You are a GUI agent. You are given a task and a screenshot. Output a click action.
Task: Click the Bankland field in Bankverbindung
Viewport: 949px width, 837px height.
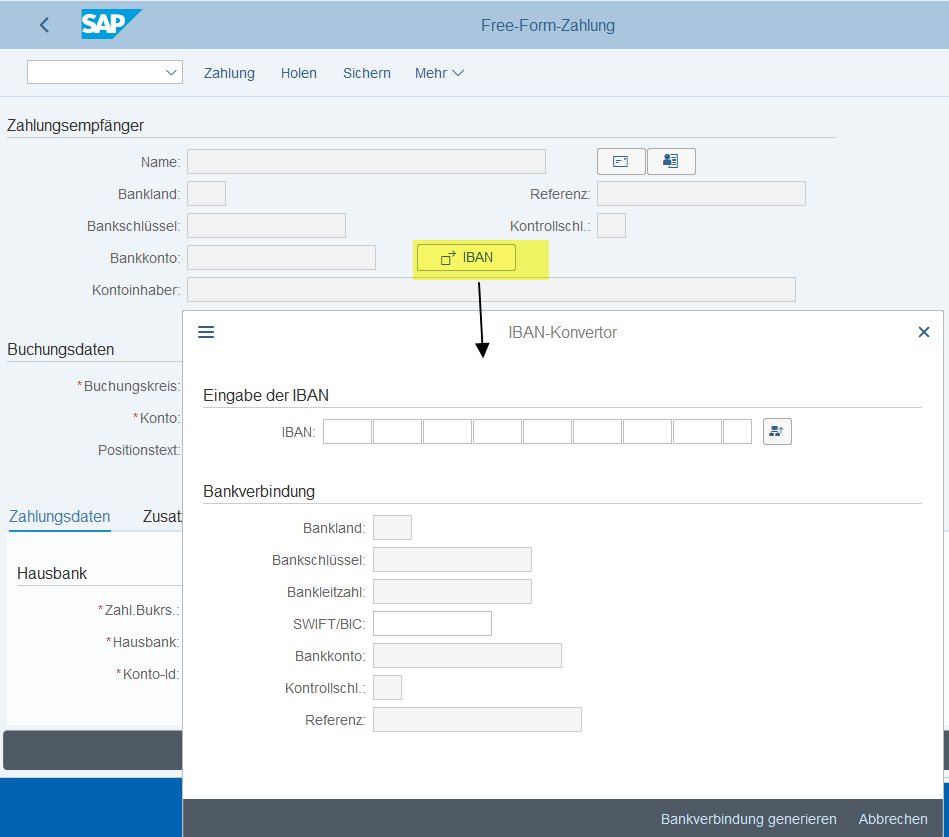pos(392,528)
